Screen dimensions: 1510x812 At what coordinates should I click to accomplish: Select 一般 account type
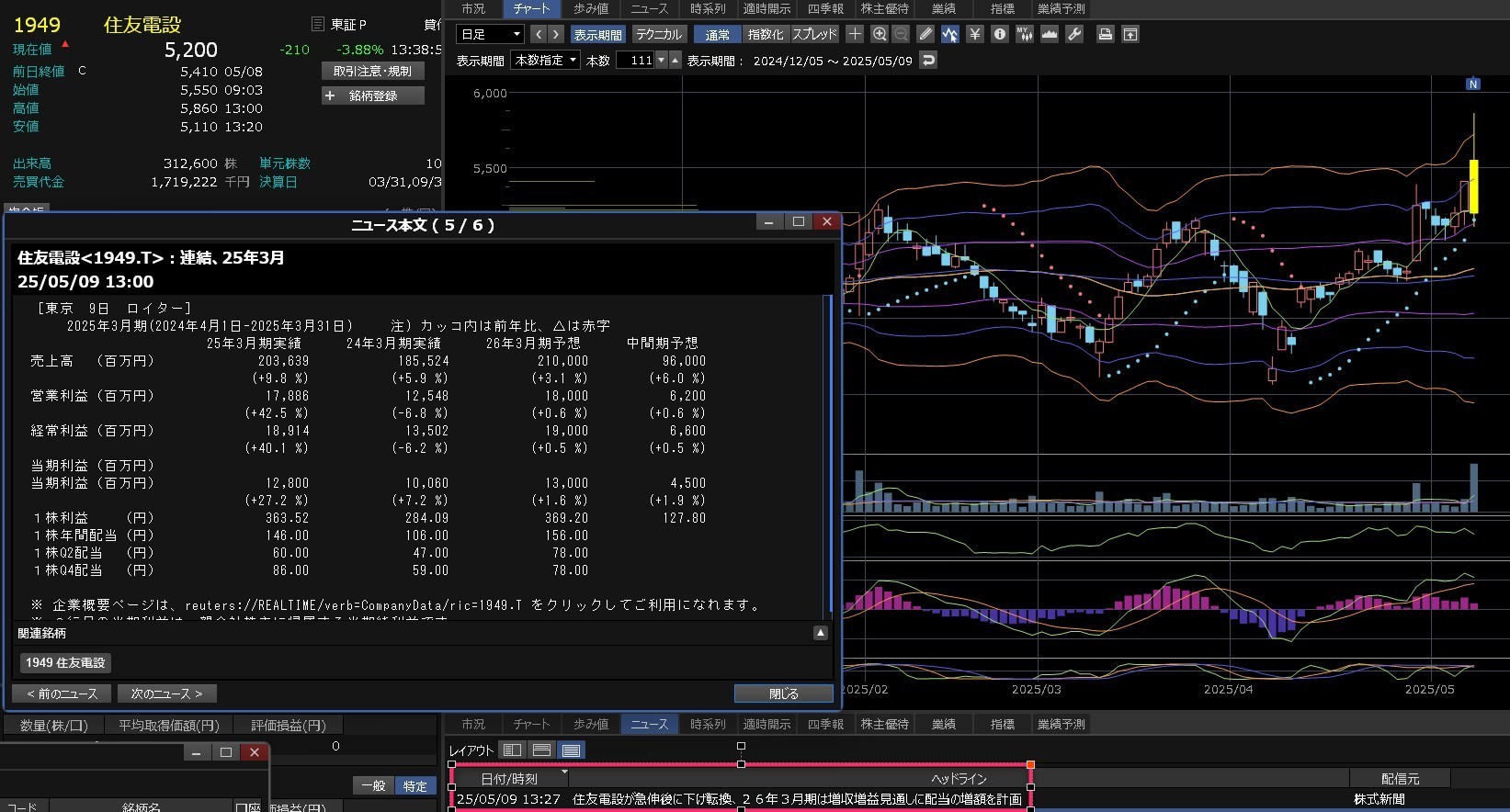[373, 785]
